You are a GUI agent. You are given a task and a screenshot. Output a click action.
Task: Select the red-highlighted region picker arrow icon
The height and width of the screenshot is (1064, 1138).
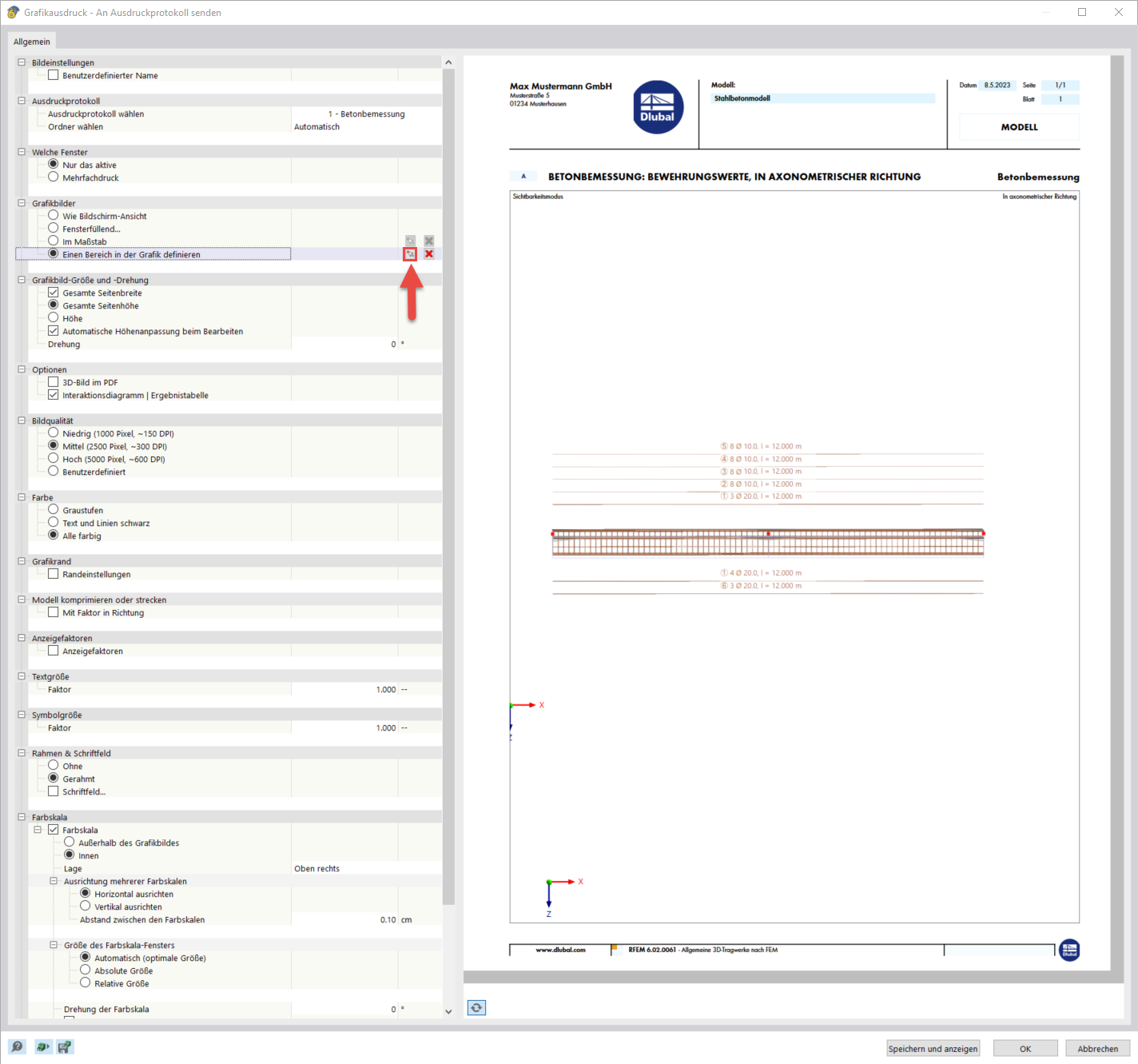coord(410,253)
